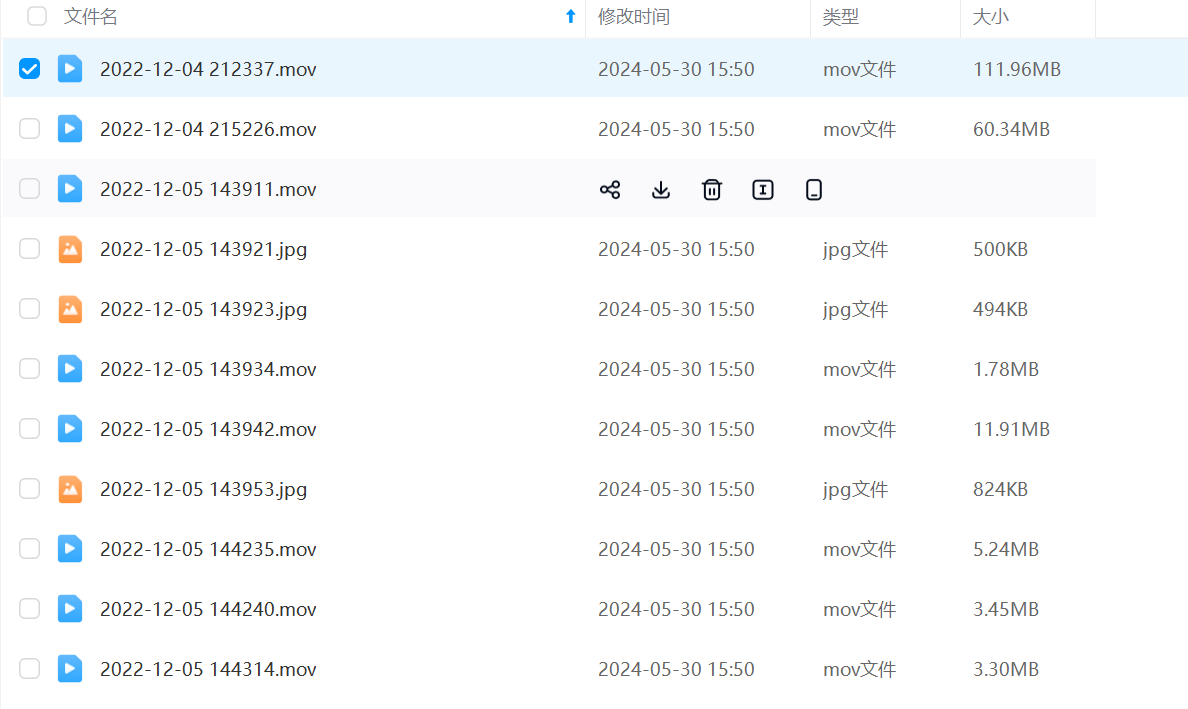
Task: Open the file 2022-12-05 143934.mov
Action: click(208, 369)
